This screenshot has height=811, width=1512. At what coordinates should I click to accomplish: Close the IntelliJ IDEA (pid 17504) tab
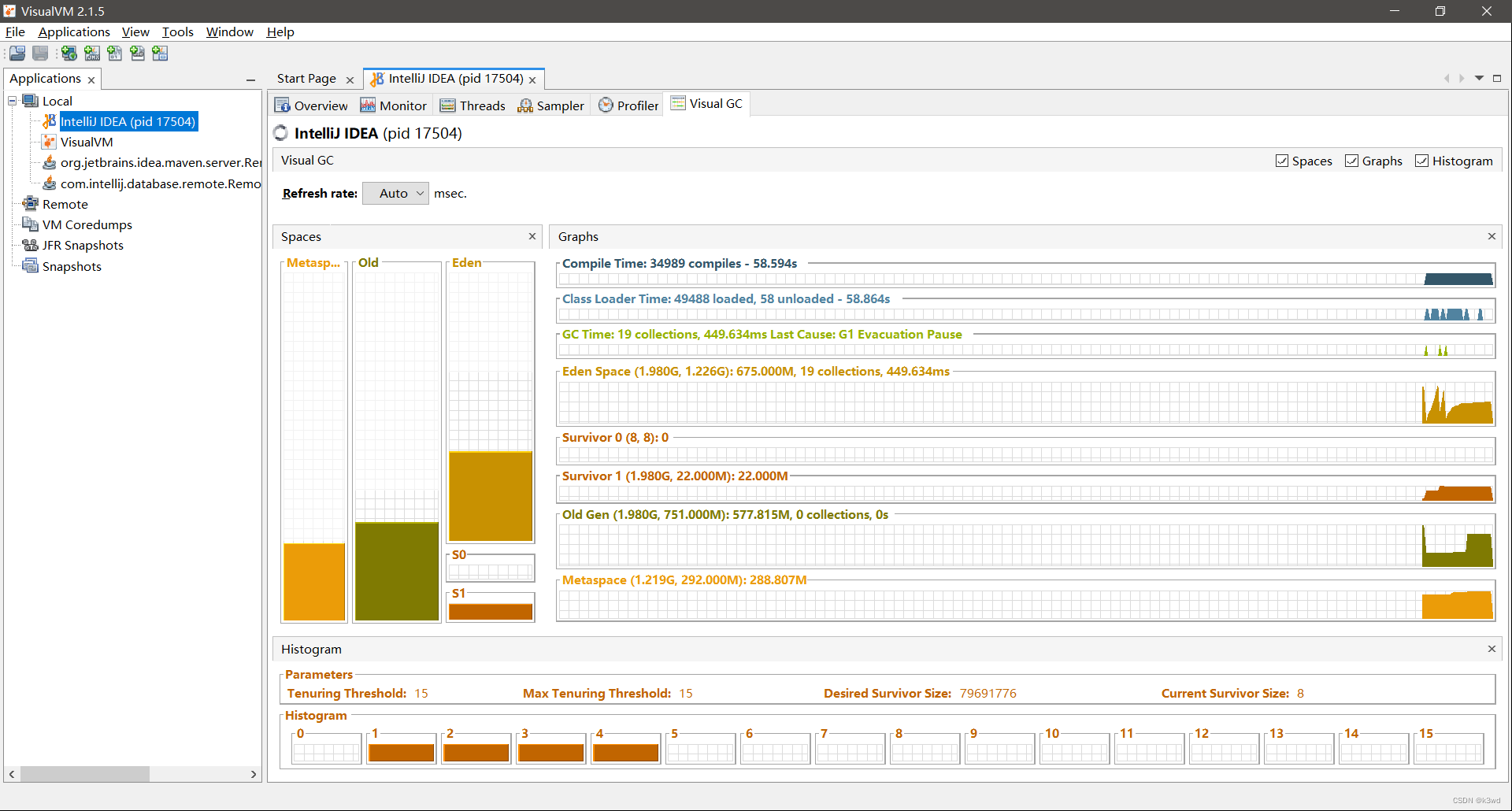pos(532,80)
